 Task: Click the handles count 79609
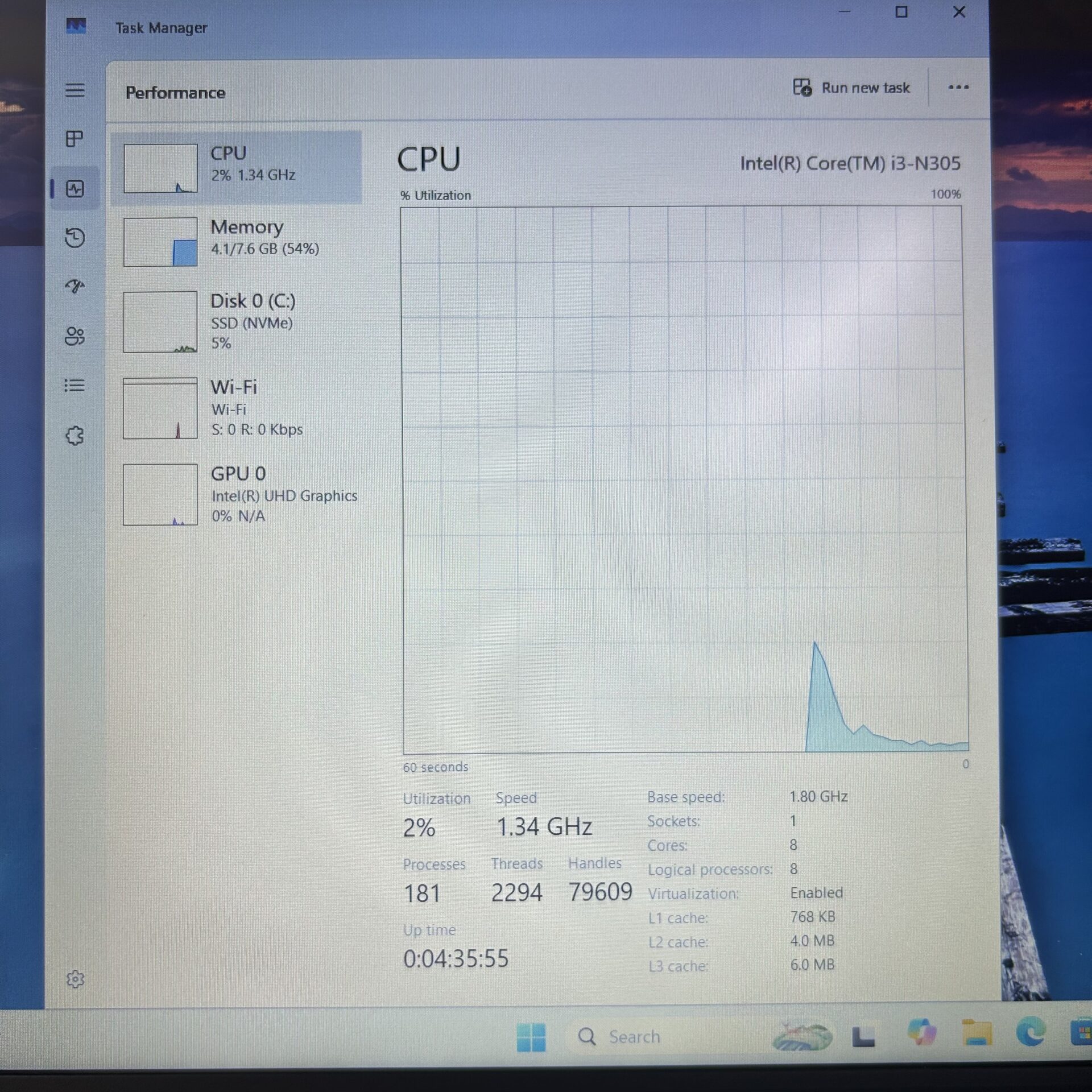pyautogui.click(x=600, y=892)
